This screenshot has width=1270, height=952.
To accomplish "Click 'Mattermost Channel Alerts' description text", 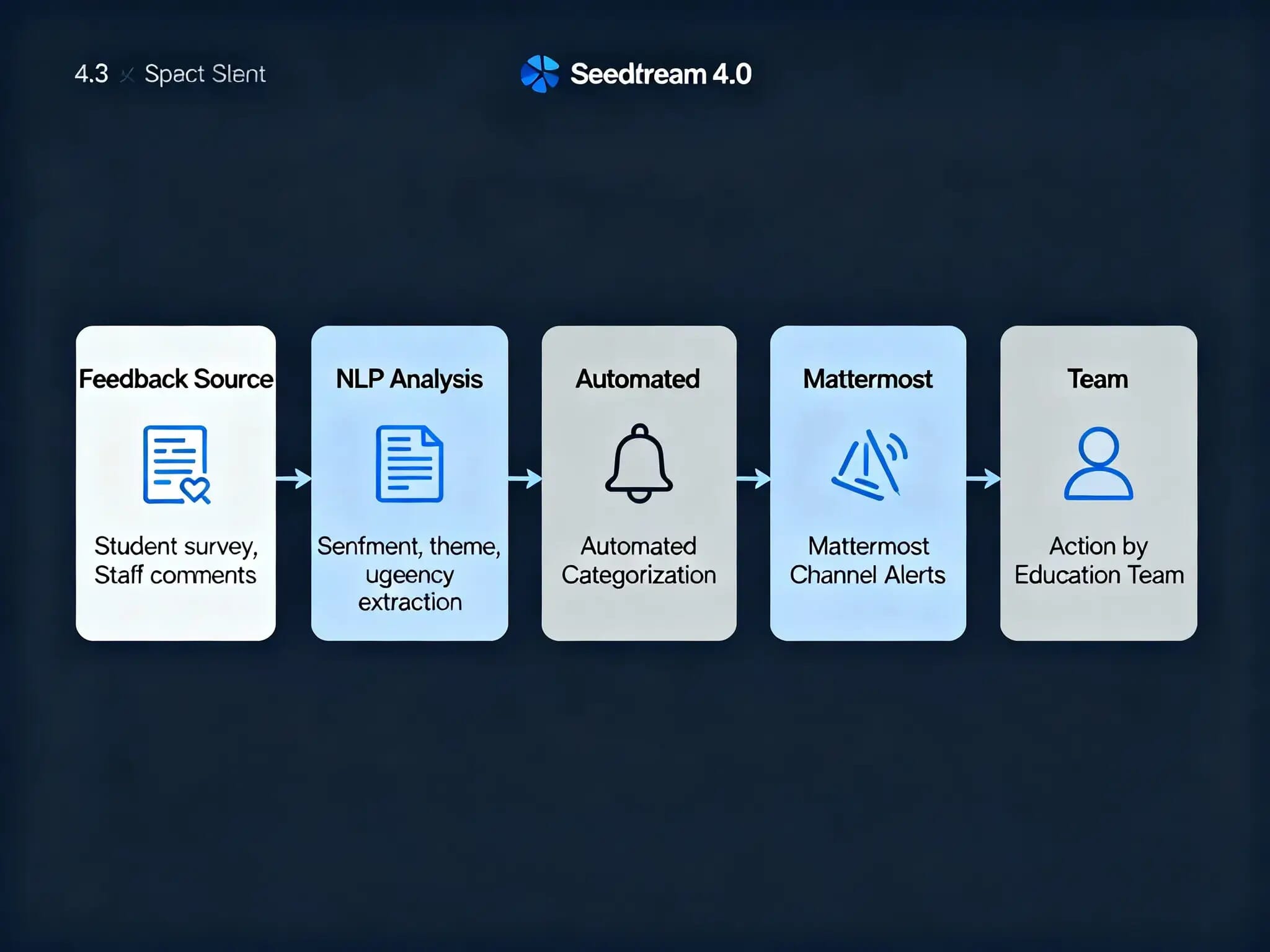I will click(x=868, y=560).
